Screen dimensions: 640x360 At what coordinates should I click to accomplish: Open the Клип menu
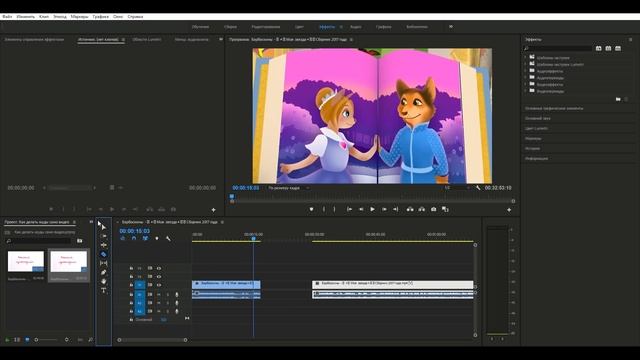[44, 17]
